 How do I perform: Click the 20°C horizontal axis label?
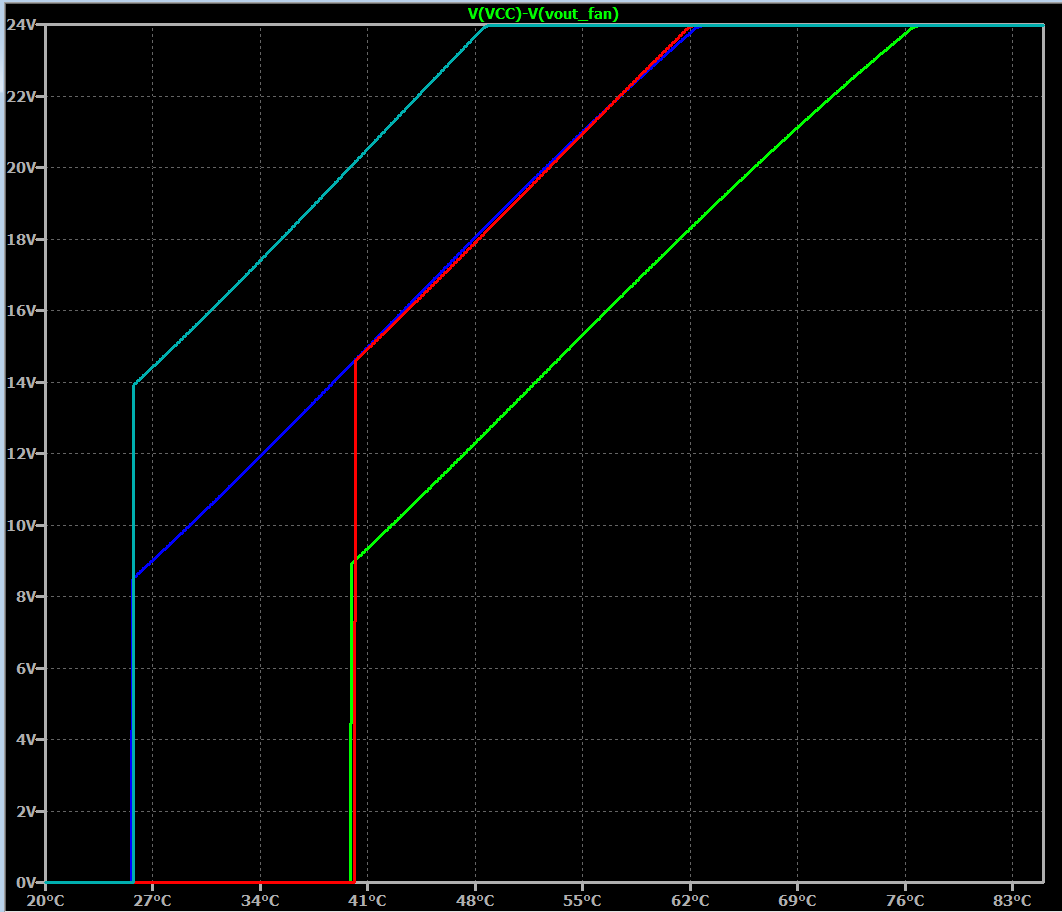[x=45, y=900]
